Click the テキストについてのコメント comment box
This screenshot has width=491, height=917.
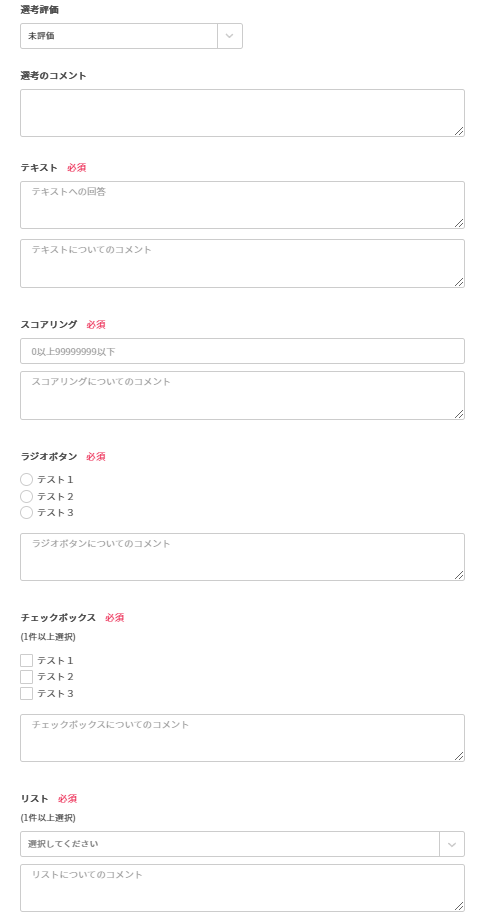click(243, 263)
